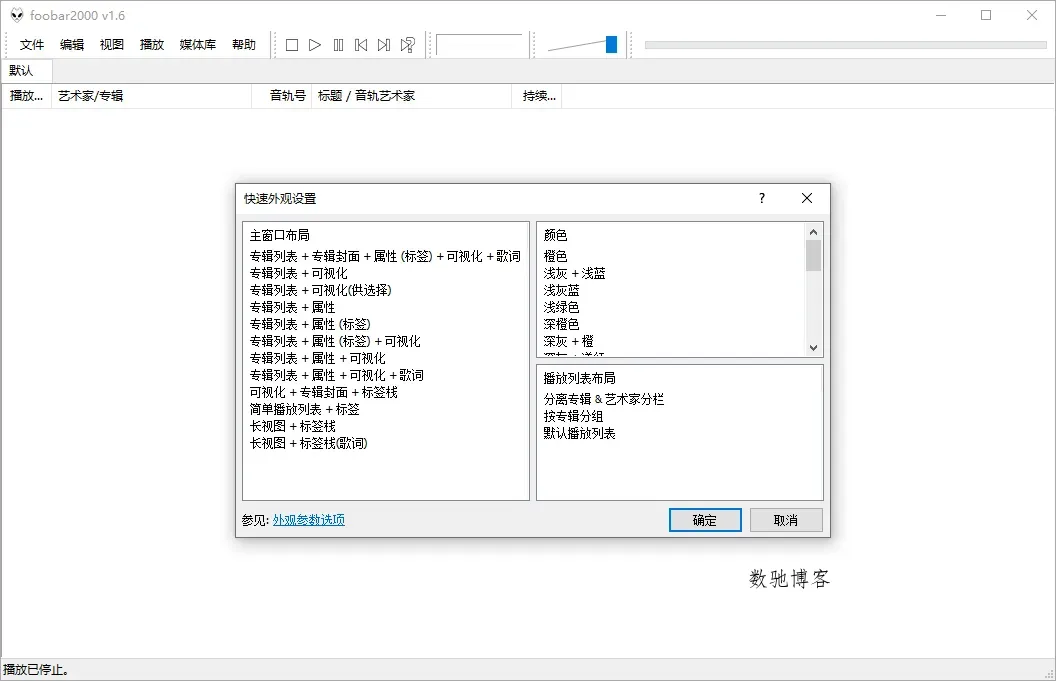This screenshot has height=681, width=1056.
Task: Click the color list scrollbar thumb
Action: click(x=814, y=255)
